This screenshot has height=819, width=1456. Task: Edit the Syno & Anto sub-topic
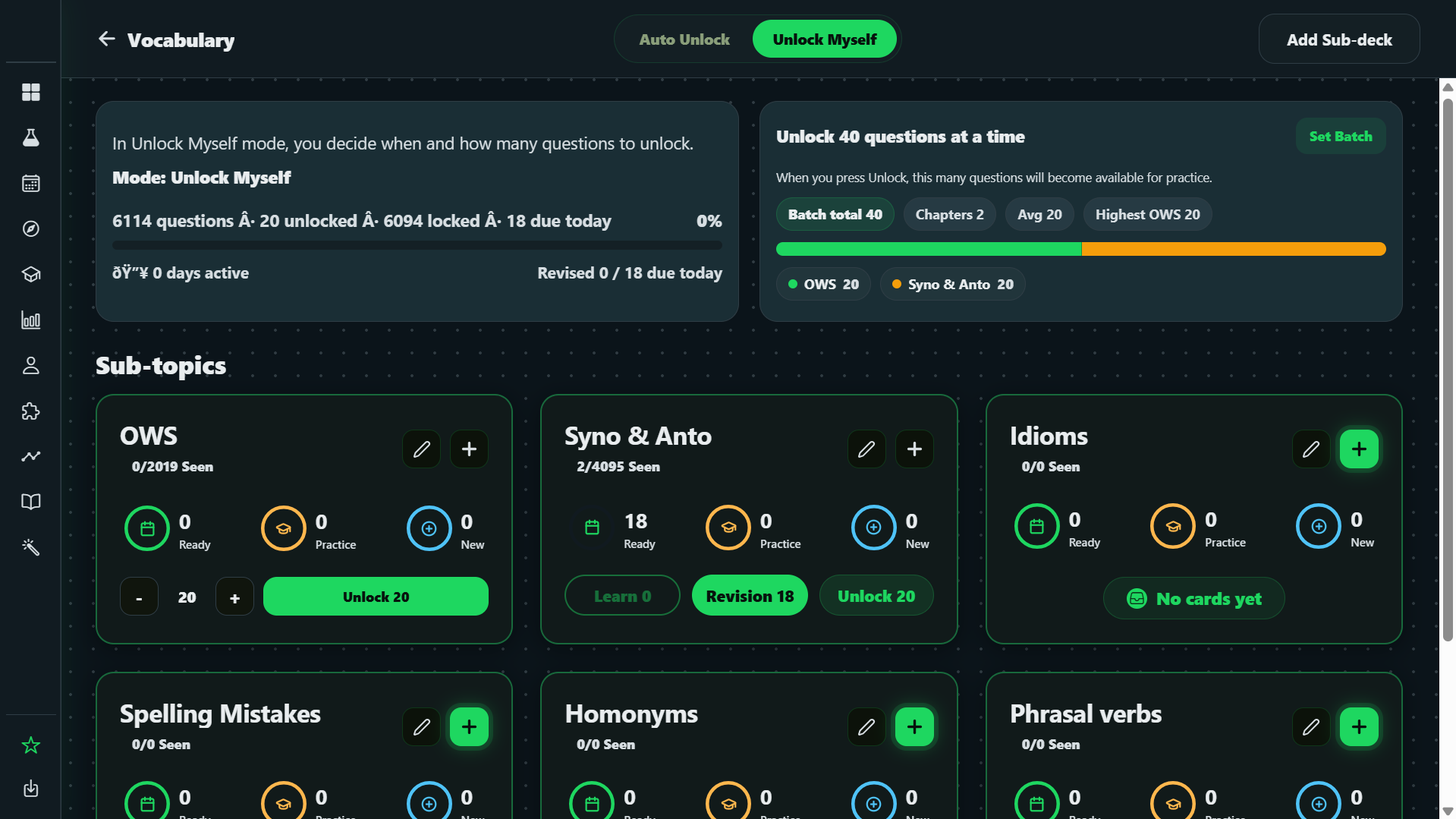pos(866,449)
